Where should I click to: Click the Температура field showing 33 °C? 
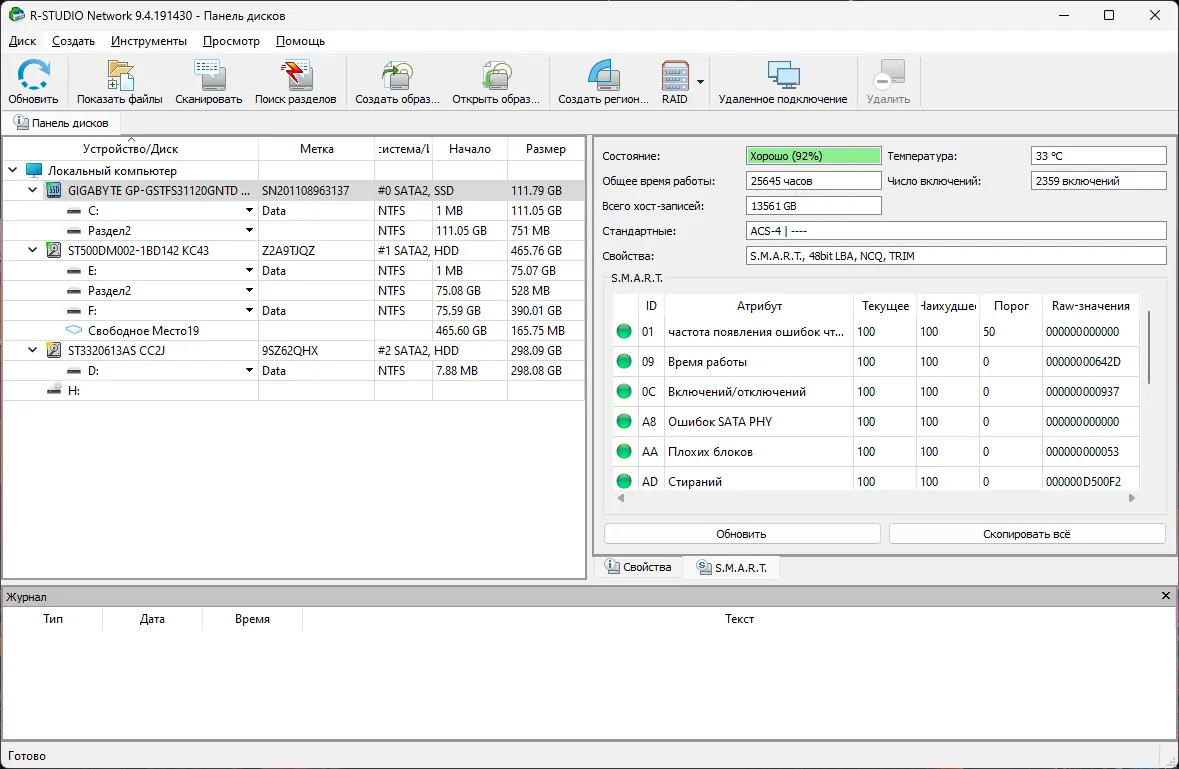pos(1098,156)
